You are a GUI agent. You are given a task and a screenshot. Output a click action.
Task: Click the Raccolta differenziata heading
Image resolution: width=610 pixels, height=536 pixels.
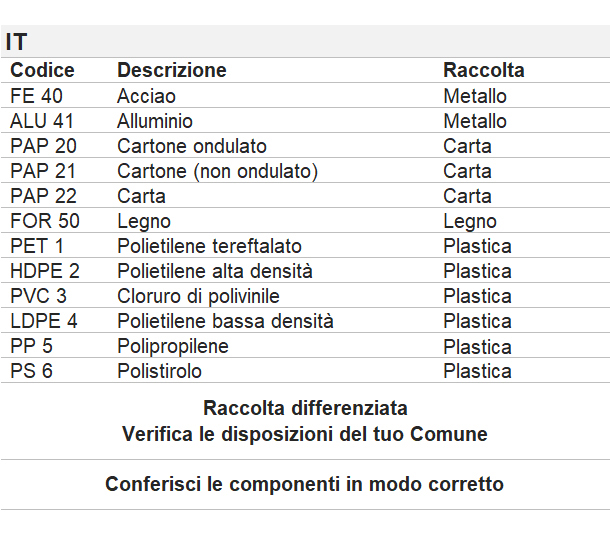click(x=305, y=408)
